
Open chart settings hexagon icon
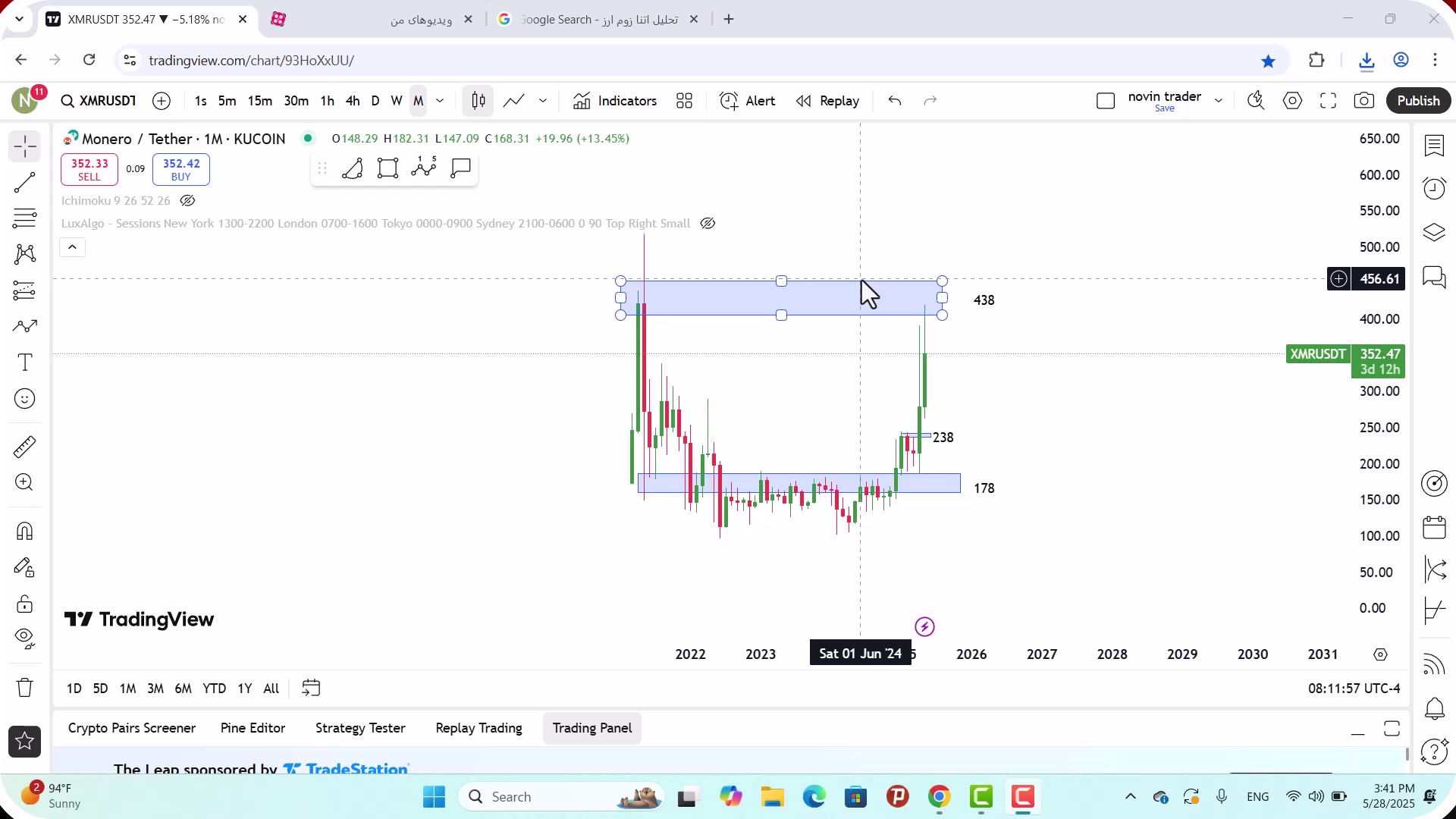tap(1292, 101)
